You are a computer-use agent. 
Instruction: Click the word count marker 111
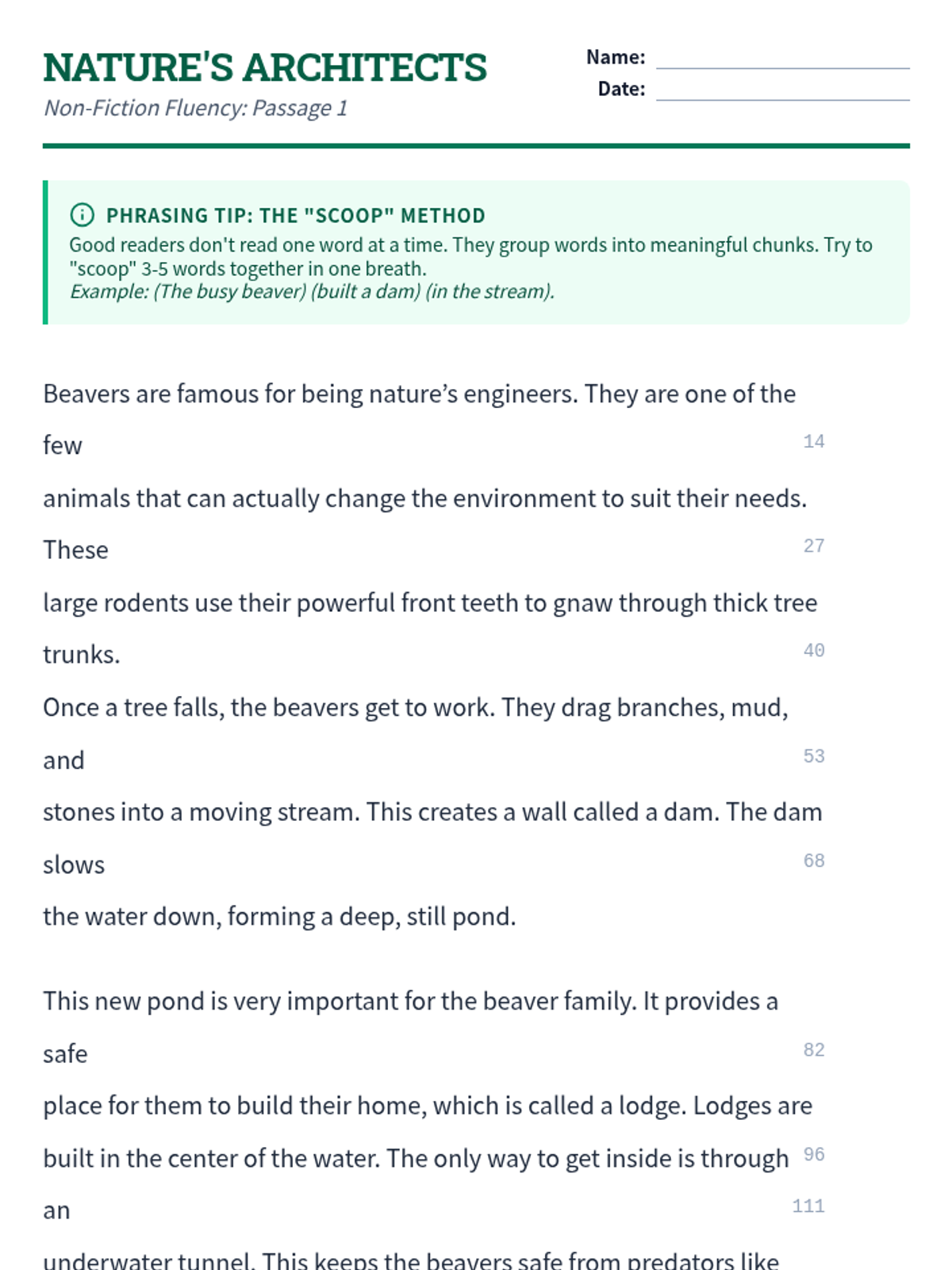click(808, 1206)
